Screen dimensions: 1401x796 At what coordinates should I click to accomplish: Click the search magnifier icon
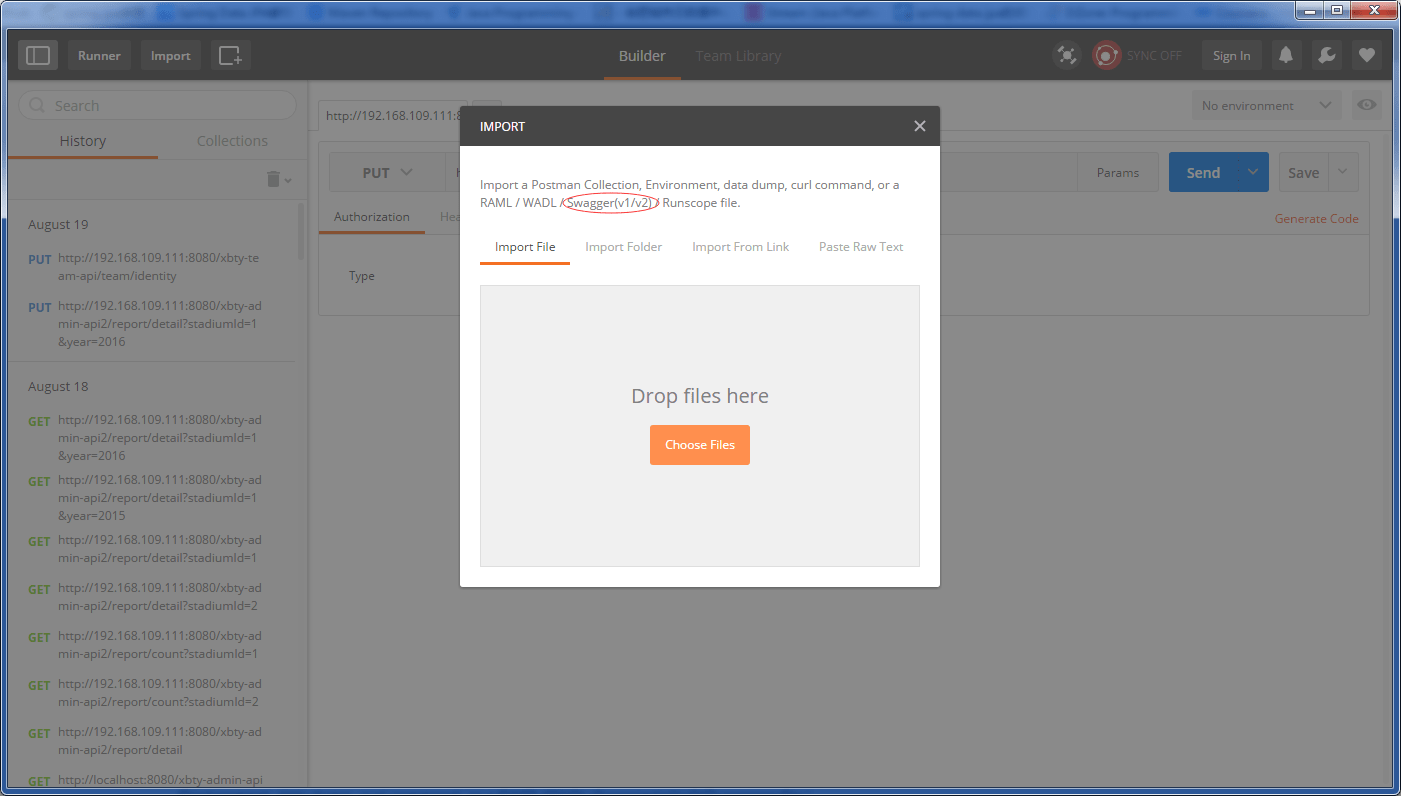pyautogui.click(x=36, y=105)
